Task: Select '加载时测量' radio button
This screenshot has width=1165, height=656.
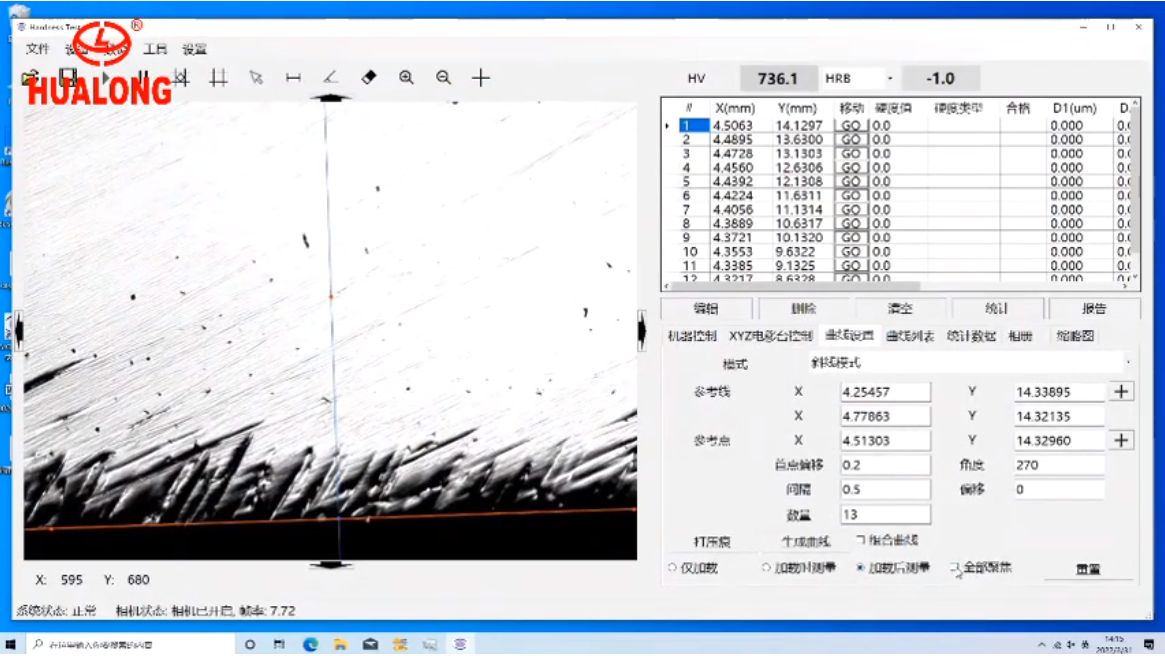Action: (766, 568)
